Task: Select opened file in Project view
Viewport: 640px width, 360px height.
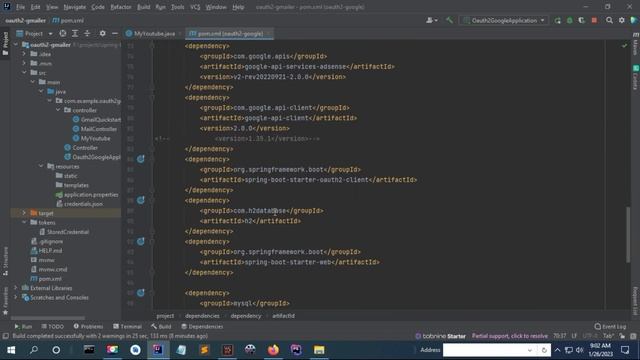Action: coord(62,33)
